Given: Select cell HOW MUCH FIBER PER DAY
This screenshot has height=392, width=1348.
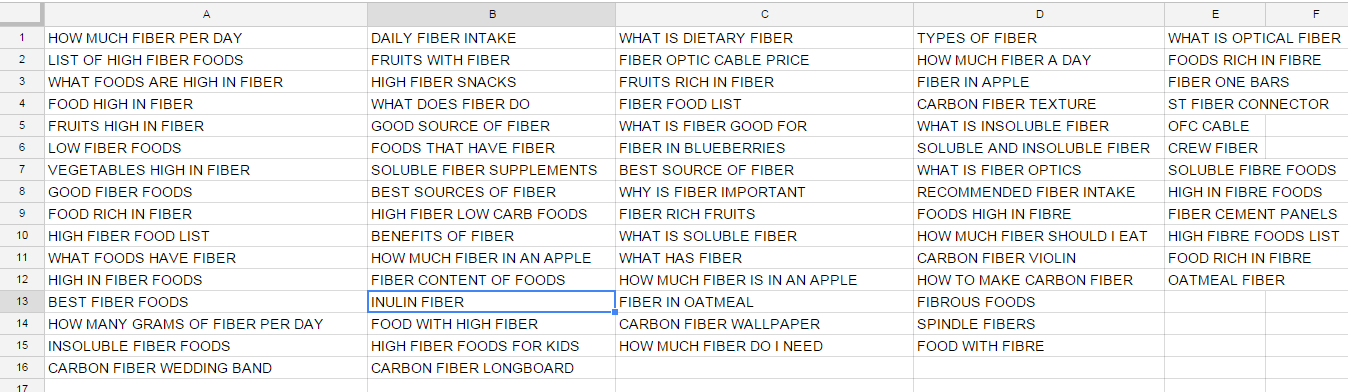Looking at the screenshot, I should click(x=206, y=38).
